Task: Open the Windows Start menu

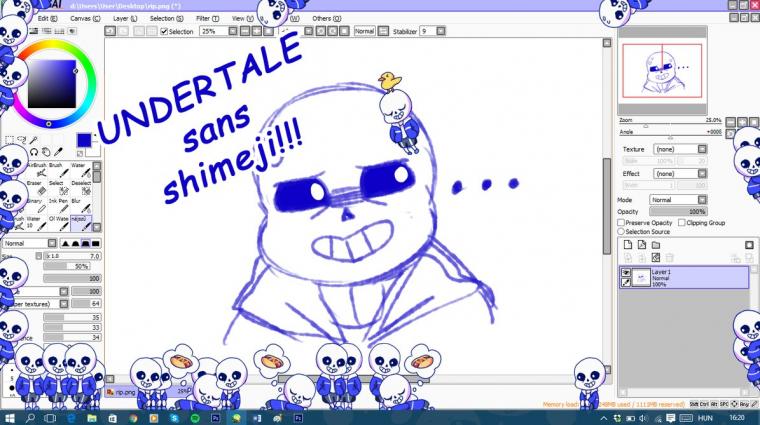Action: click(x=9, y=418)
